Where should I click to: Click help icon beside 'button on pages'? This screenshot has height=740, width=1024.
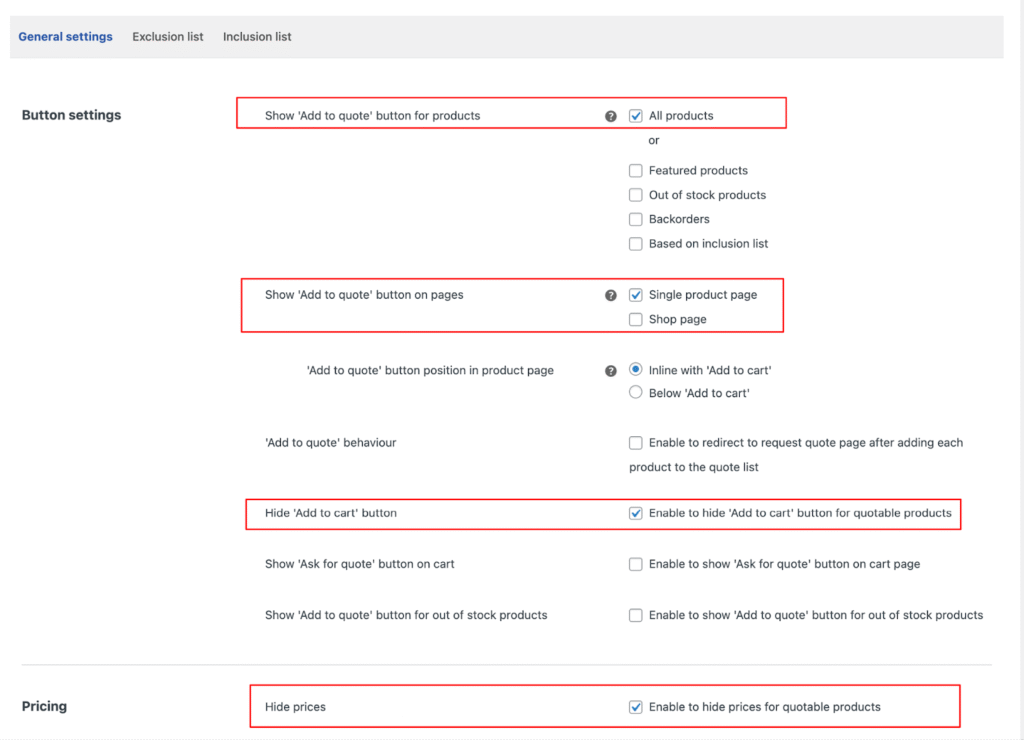(x=611, y=296)
